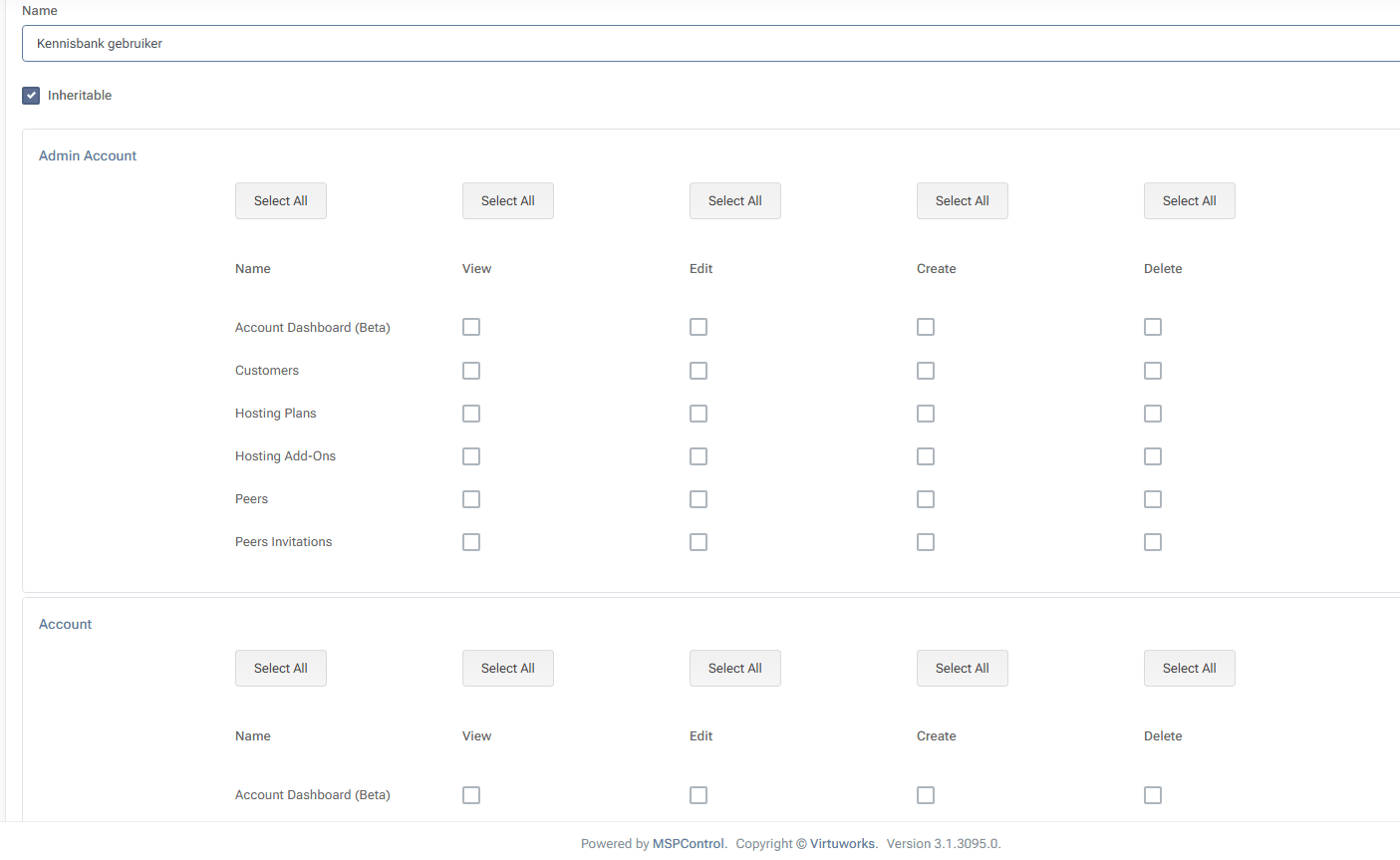This screenshot has height=860, width=1400.
Task: Tick View checkbox for Hosting Plans
Action: coord(471,414)
